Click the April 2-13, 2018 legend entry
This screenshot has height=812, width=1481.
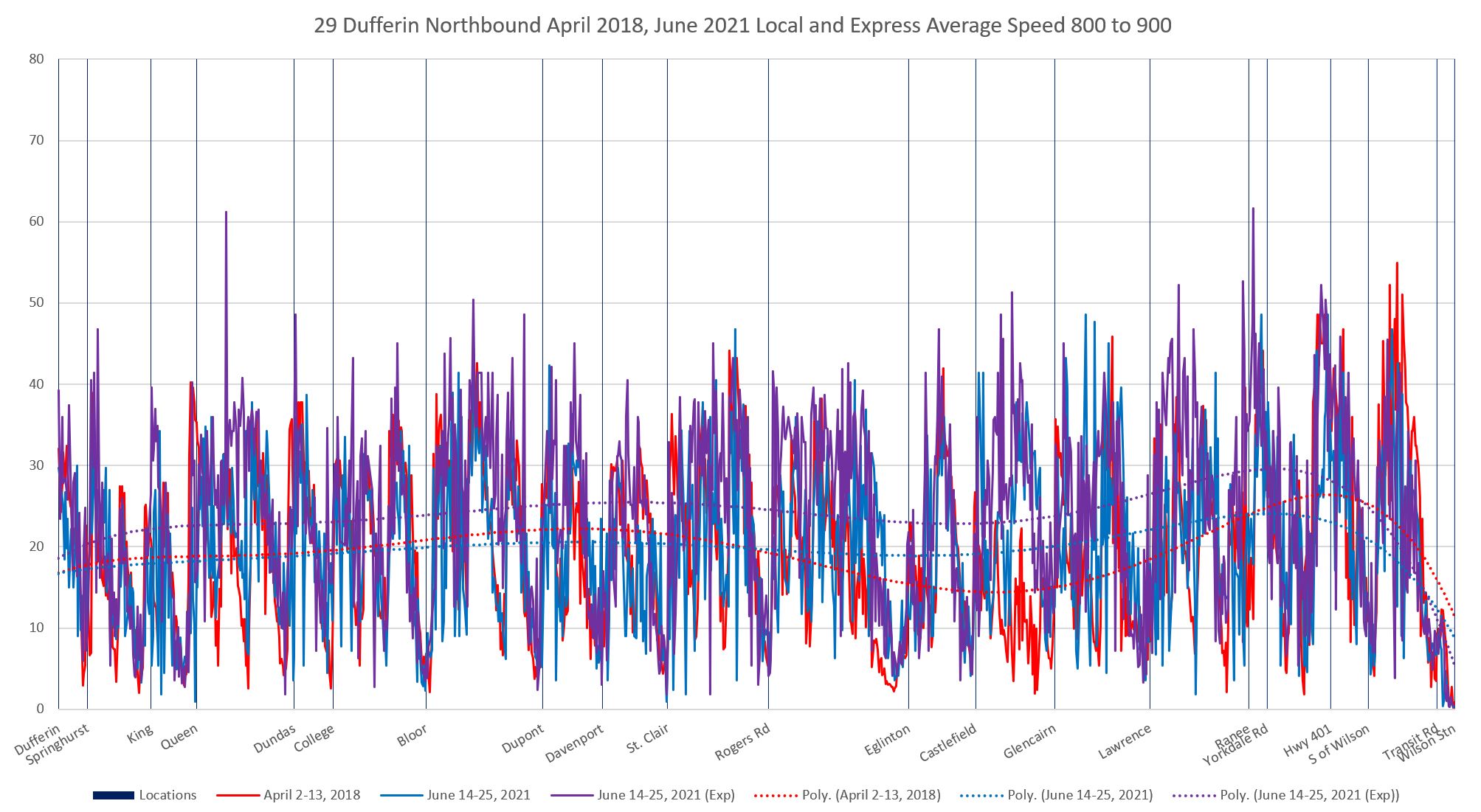[311, 795]
